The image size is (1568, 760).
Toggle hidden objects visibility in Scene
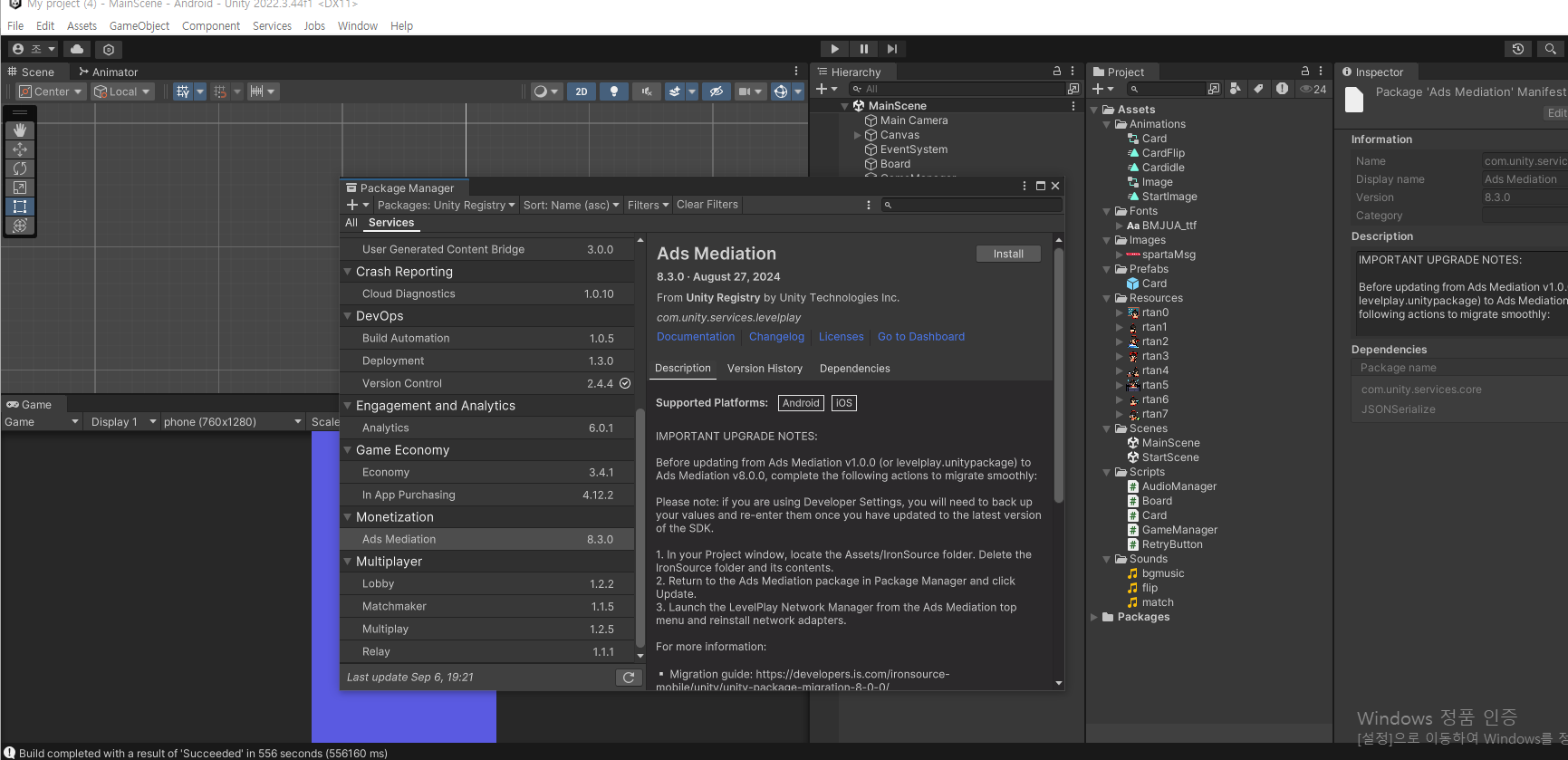(x=717, y=91)
